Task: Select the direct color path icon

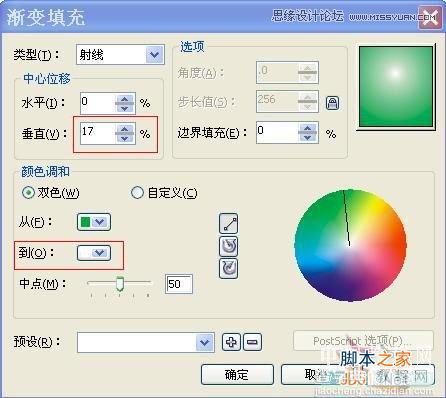Action: [x=229, y=223]
